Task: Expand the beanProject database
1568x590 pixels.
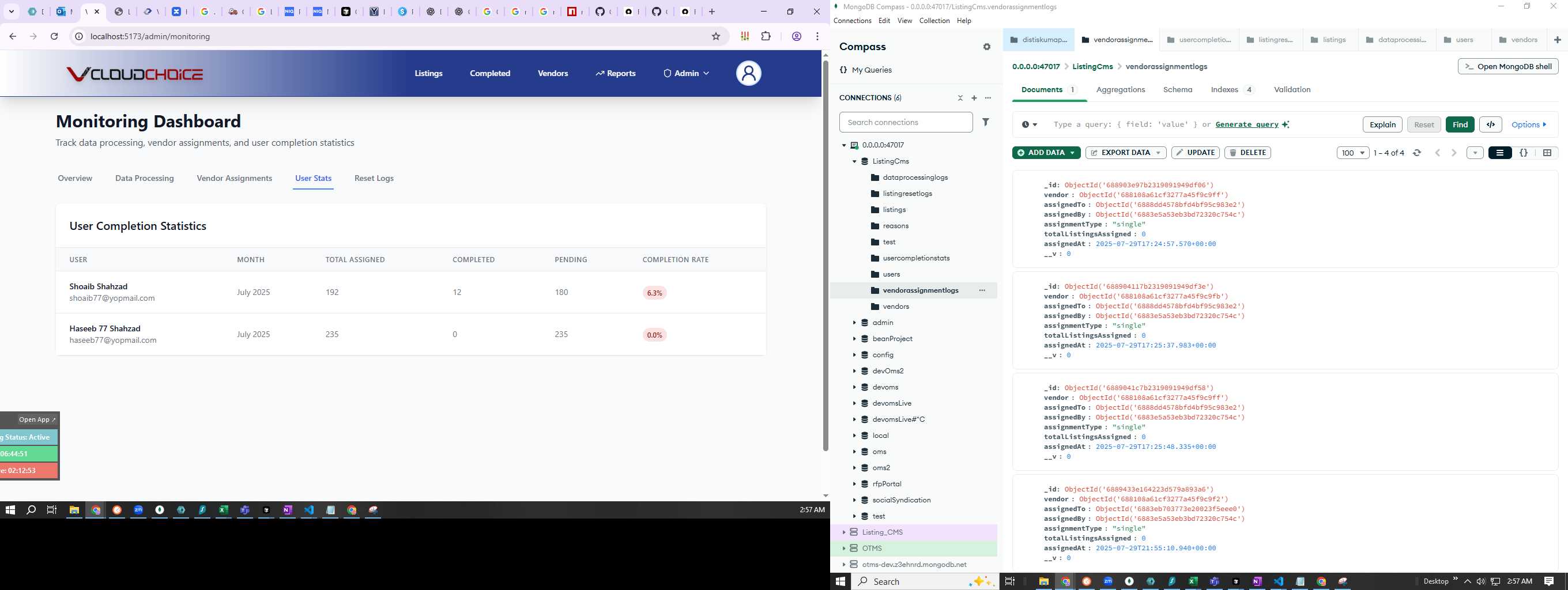Action: tap(854, 339)
